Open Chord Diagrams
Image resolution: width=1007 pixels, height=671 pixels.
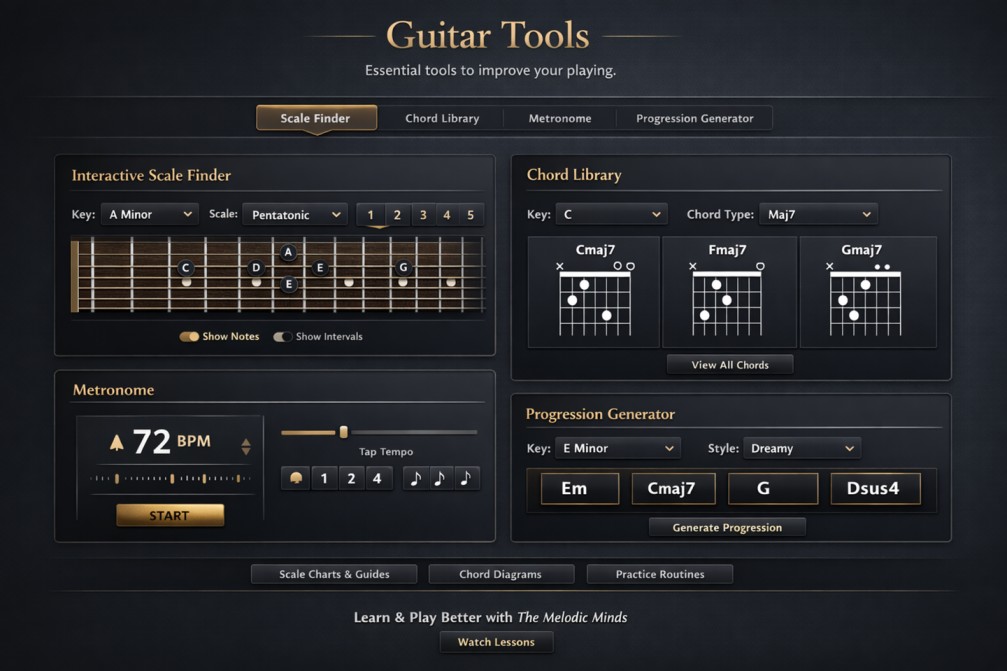click(501, 574)
